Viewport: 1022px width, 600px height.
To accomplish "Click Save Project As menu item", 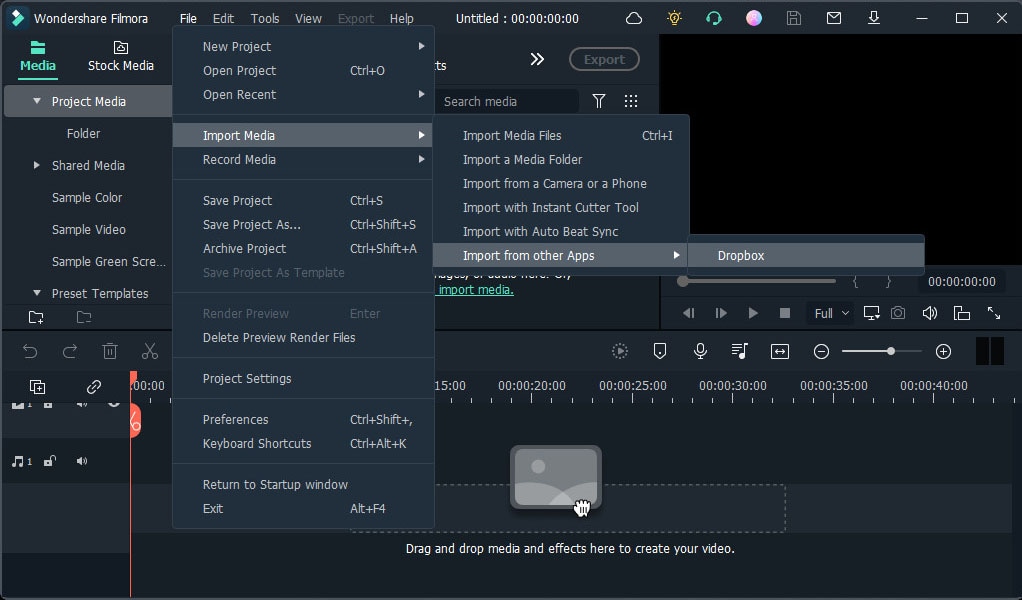I will click(x=303, y=224).
